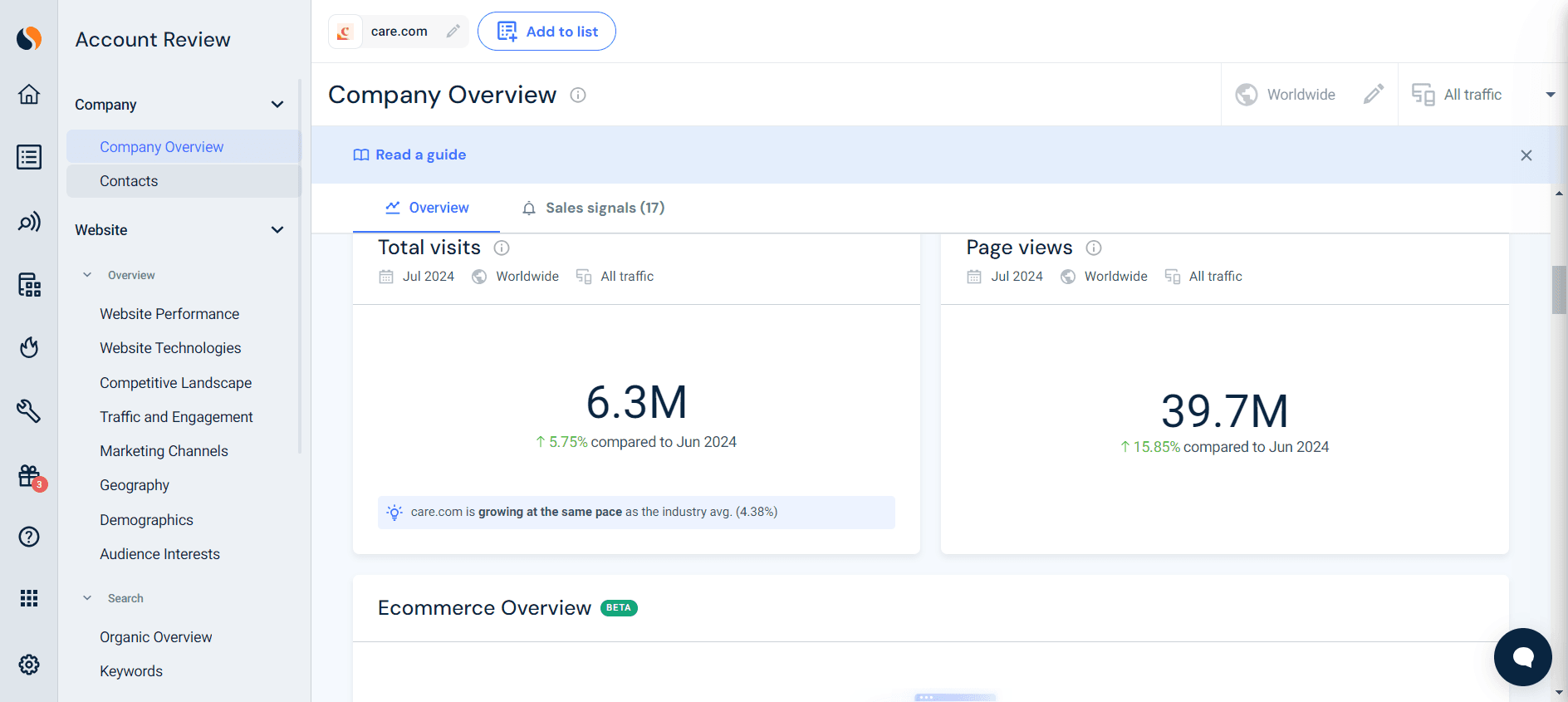Open the help question mark icon
The image size is (1568, 702).
coord(29,537)
